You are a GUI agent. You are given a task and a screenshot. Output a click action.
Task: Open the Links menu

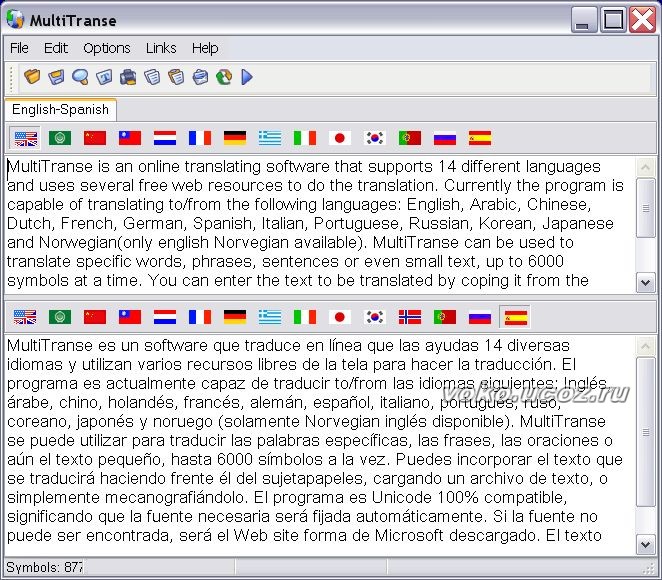pos(161,48)
